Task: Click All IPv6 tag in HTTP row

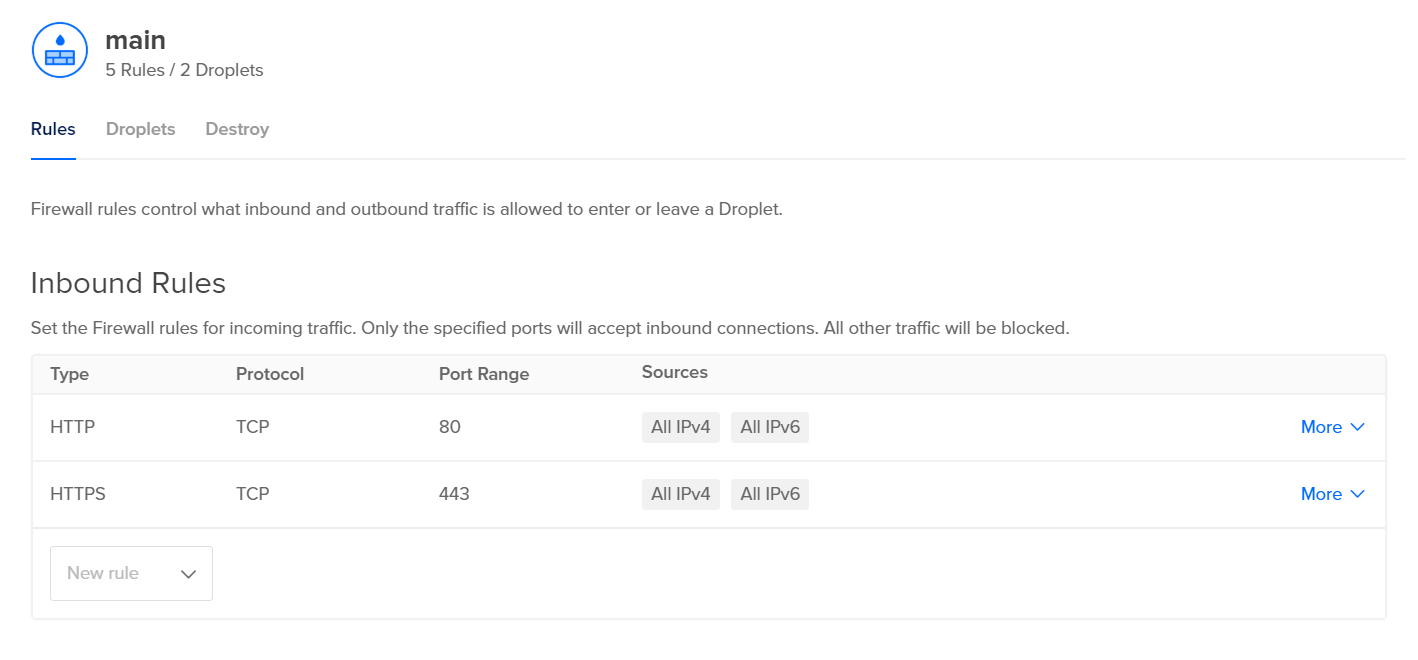Action: tap(769, 427)
